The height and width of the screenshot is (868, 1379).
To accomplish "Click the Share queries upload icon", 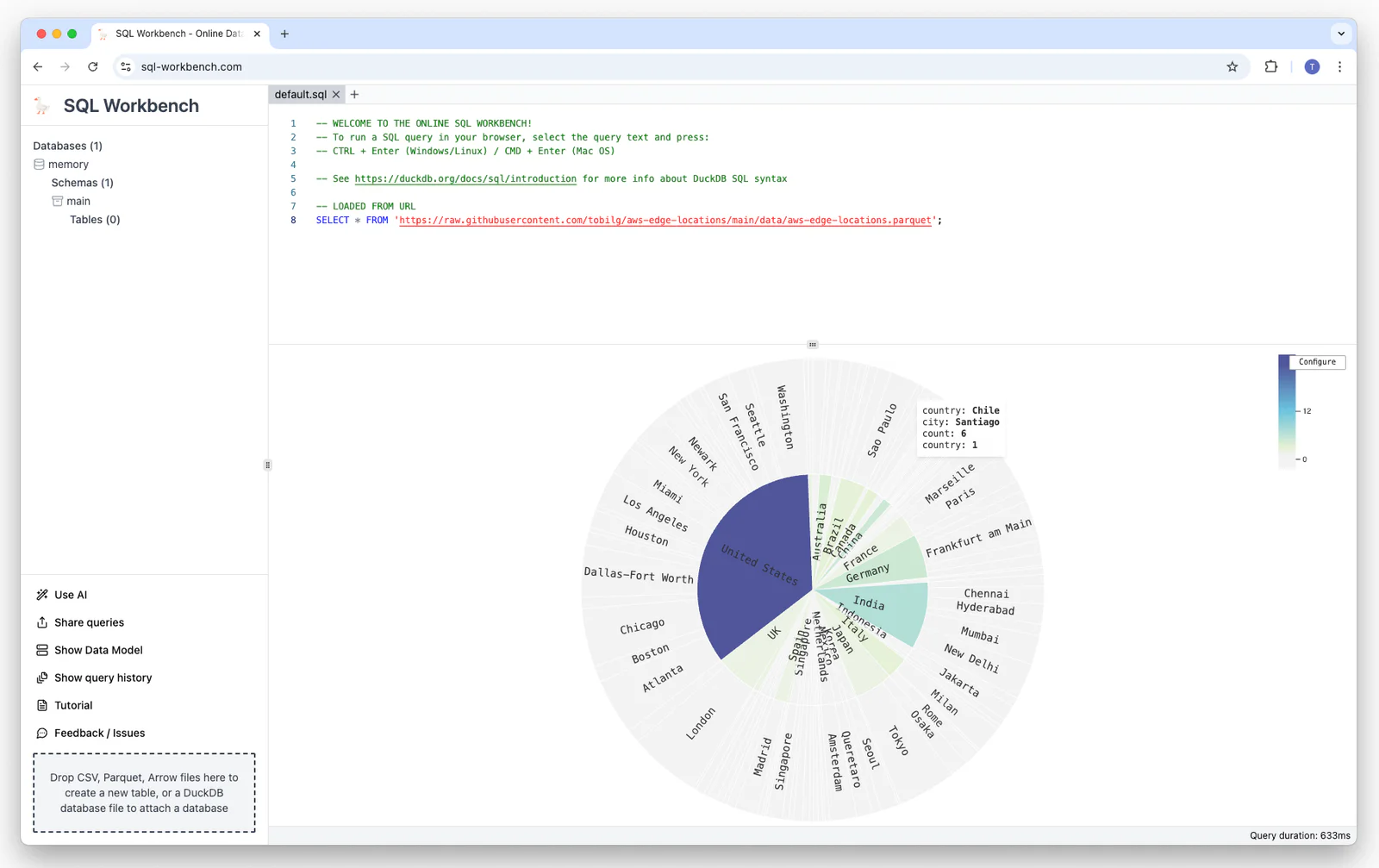I will click(x=42, y=622).
